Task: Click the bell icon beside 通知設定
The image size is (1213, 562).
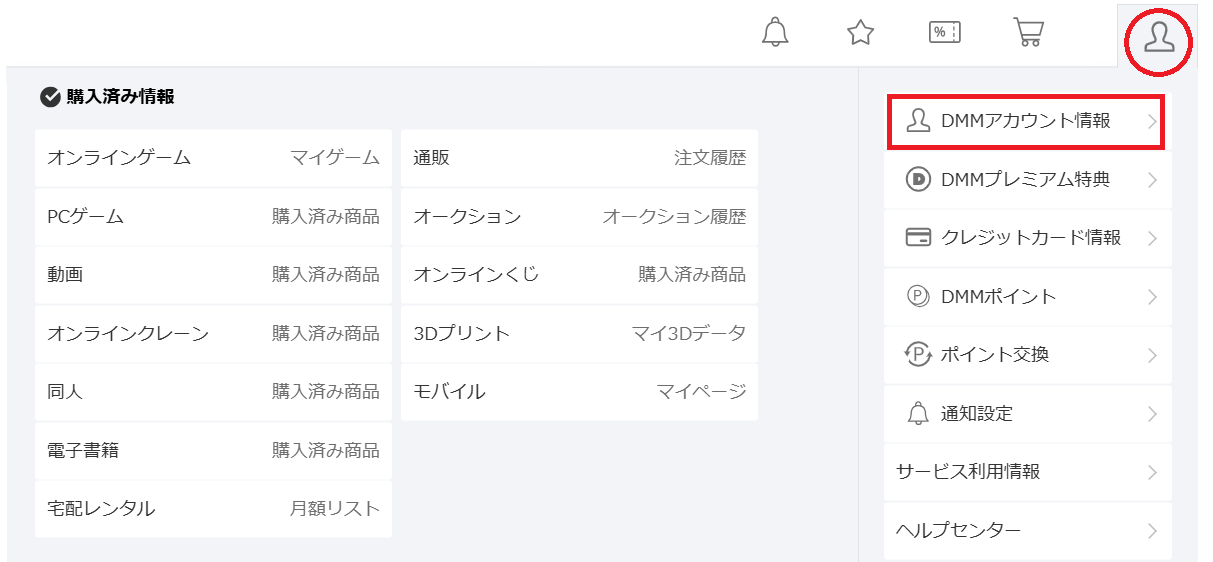Action: [x=917, y=413]
